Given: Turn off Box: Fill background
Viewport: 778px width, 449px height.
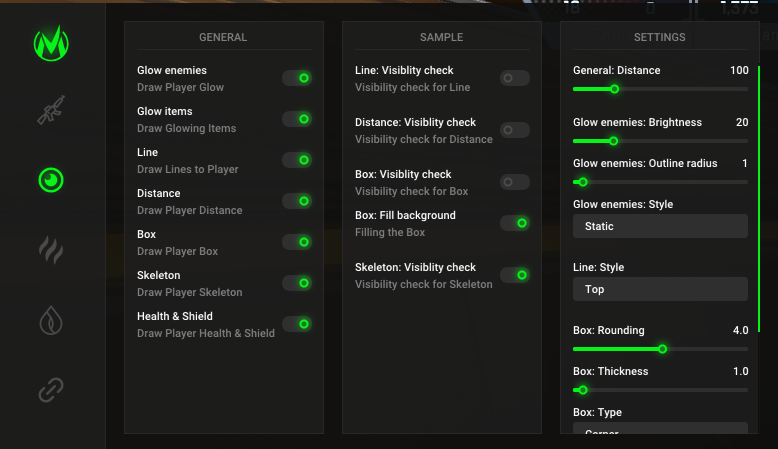Looking at the screenshot, I should [x=514, y=223].
